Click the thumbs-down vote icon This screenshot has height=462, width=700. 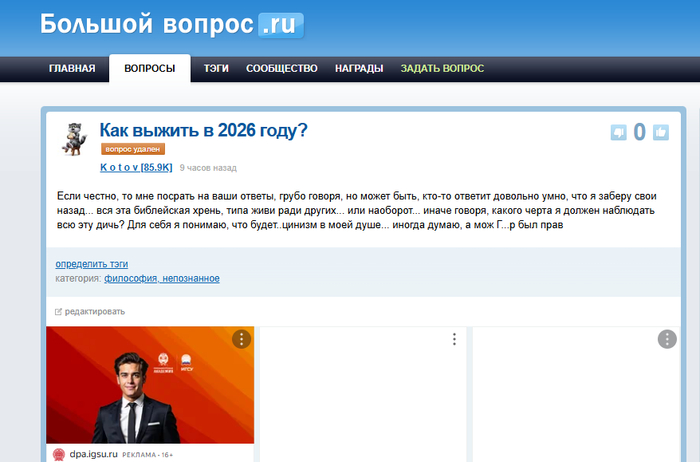618,132
